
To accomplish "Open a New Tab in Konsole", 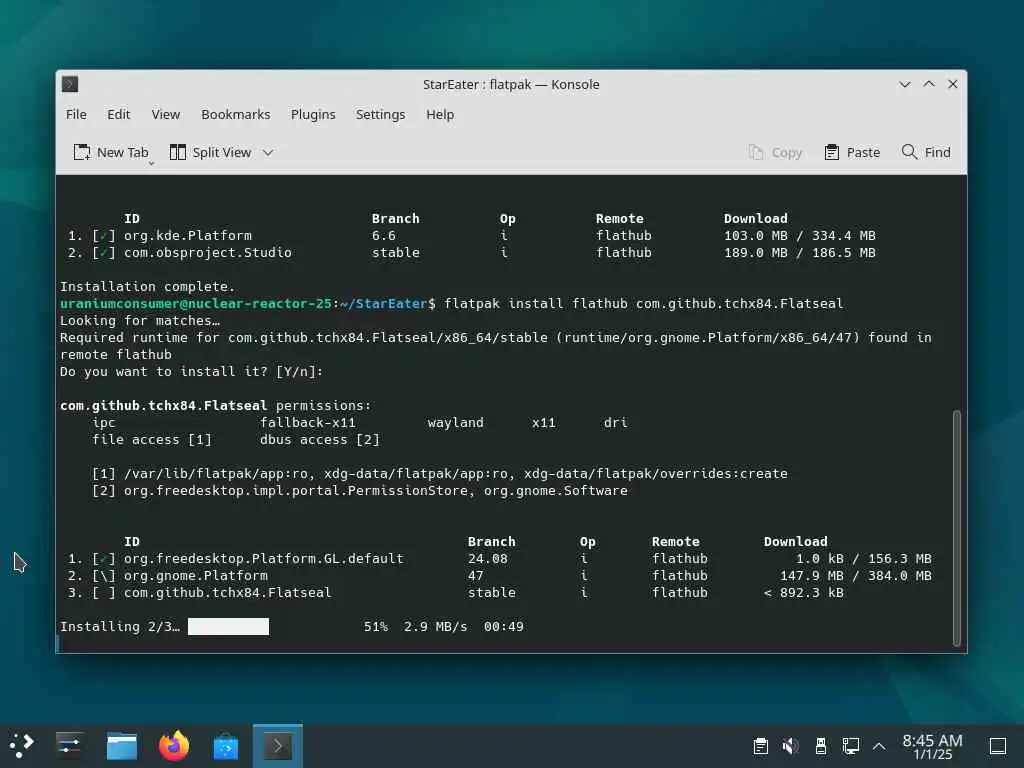I will click(x=110, y=152).
